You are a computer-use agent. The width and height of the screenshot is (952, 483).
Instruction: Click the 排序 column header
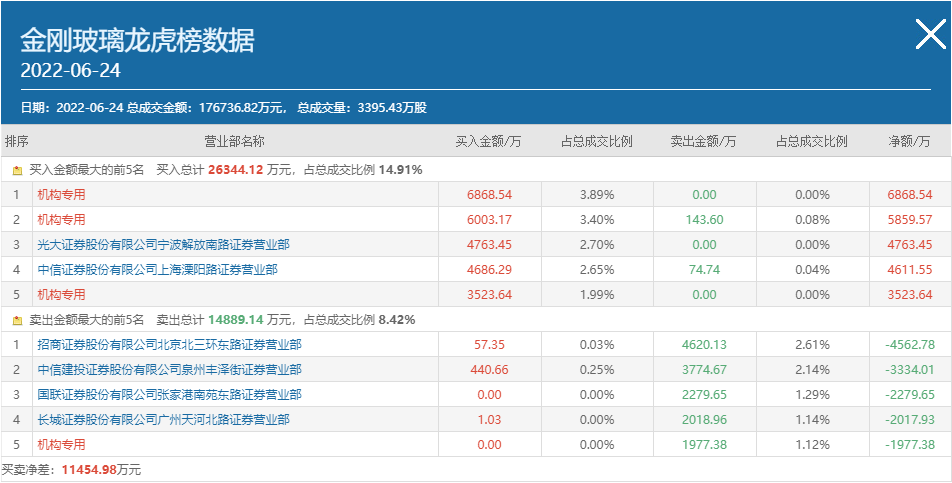pos(17,142)
